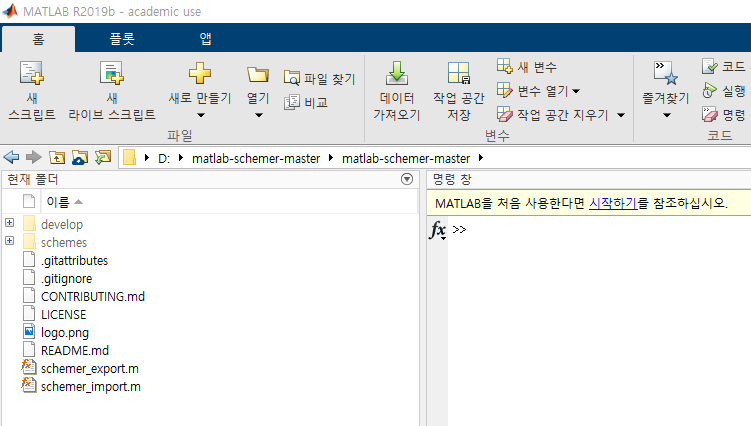
Task: Import data with 데이터 가져오기
Action: 397,91
